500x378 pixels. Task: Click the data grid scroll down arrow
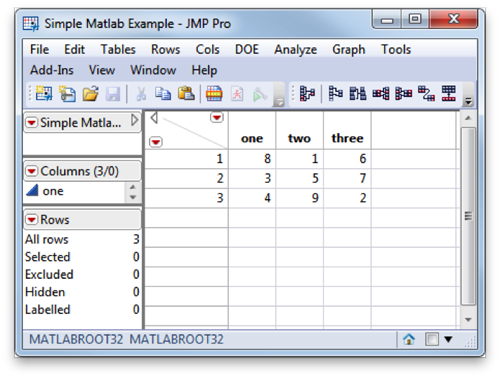468,320
